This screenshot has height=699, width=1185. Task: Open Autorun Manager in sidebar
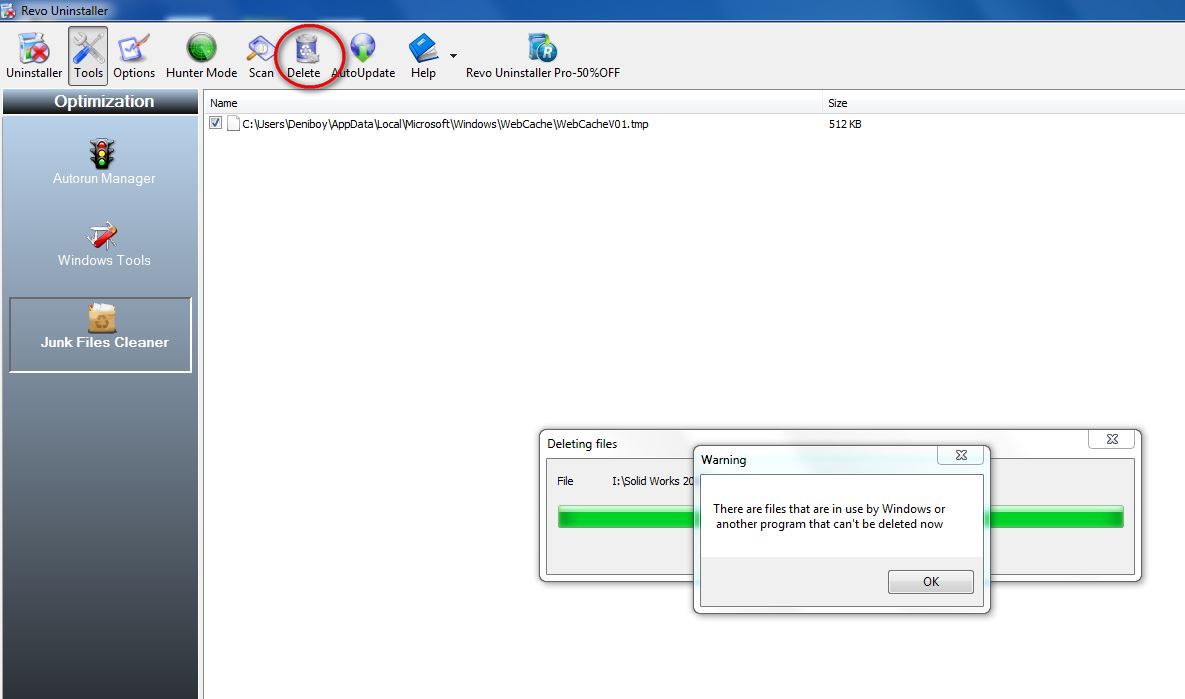click(104, 162)
